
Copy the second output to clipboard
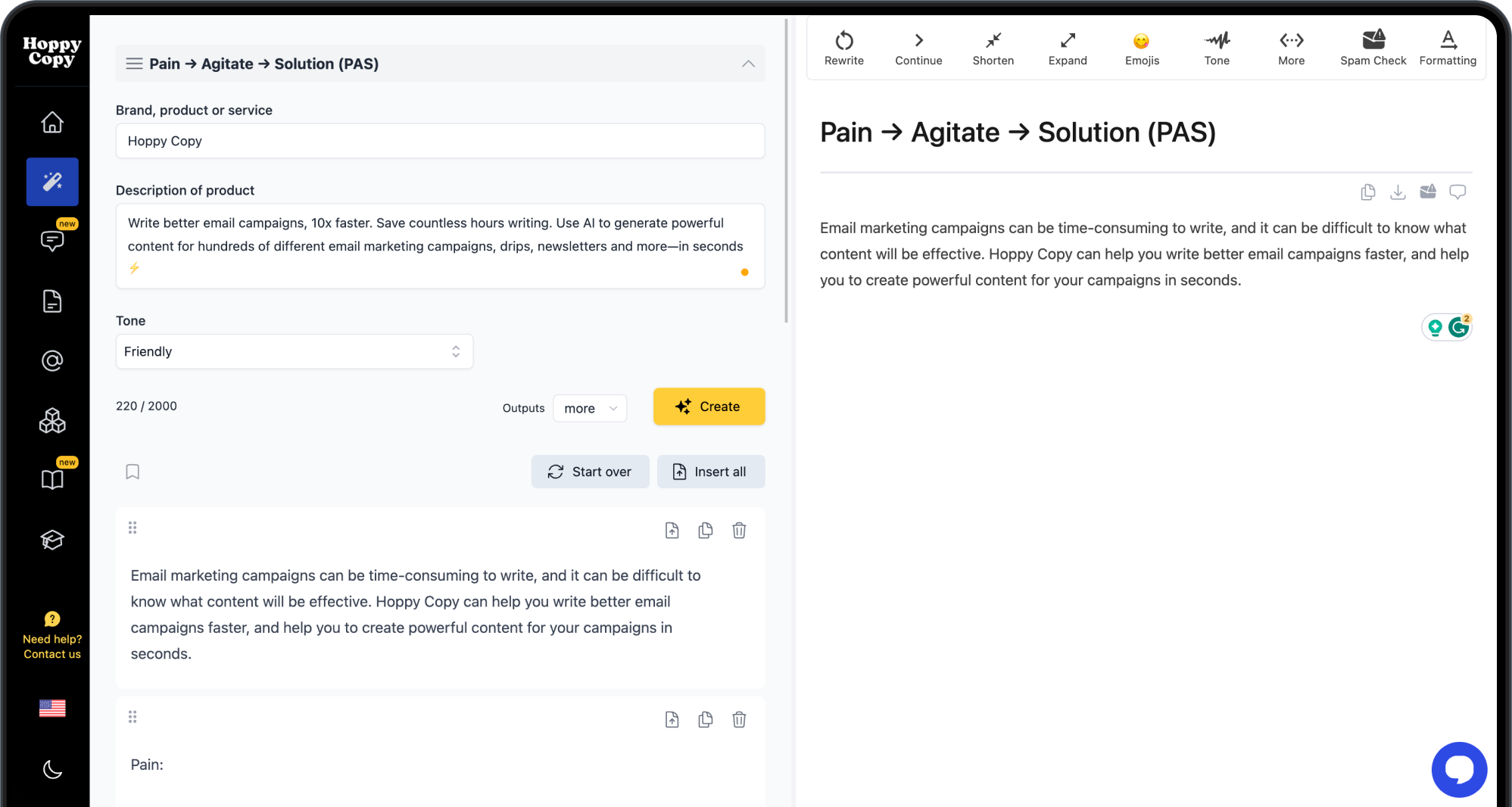pyautogui.click(x=705, y=719)
